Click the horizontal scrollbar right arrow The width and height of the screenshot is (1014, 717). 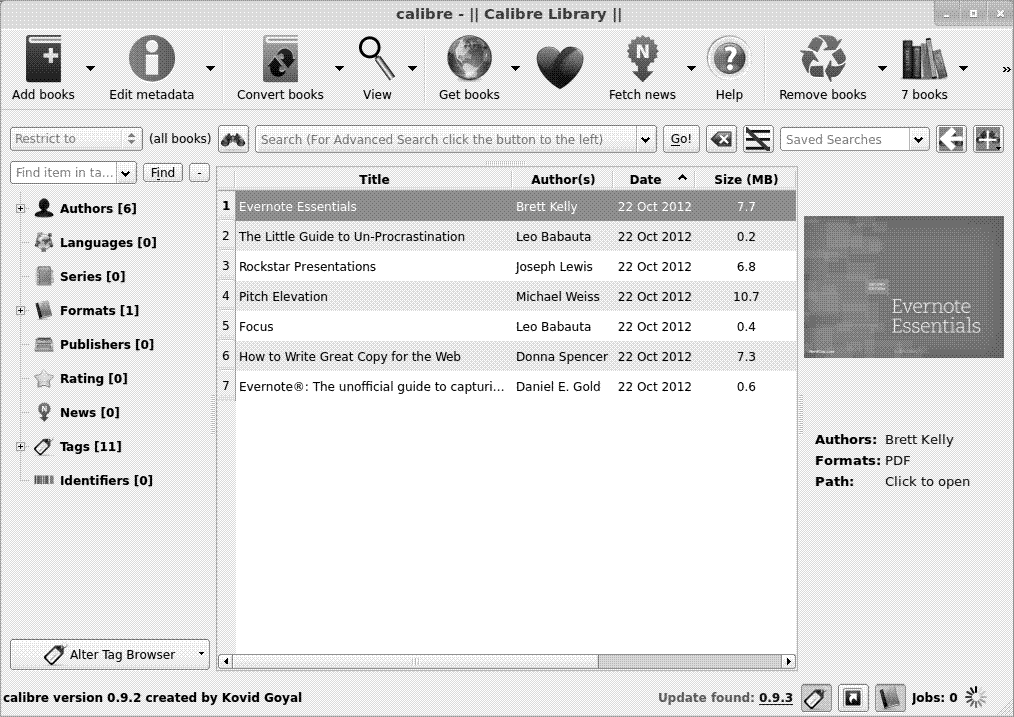(788, 661)
